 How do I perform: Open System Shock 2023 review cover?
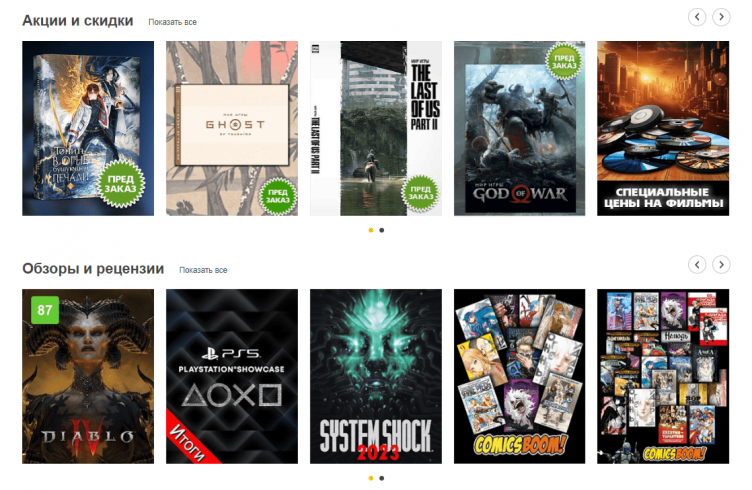point(376,376)
